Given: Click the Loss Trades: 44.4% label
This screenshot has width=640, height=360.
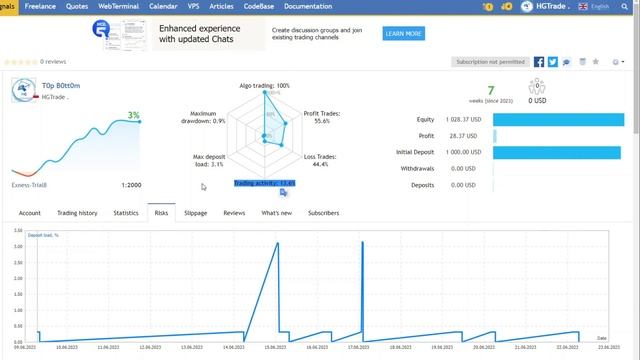Looking at the screenshot, I should (x=320, y=160).
